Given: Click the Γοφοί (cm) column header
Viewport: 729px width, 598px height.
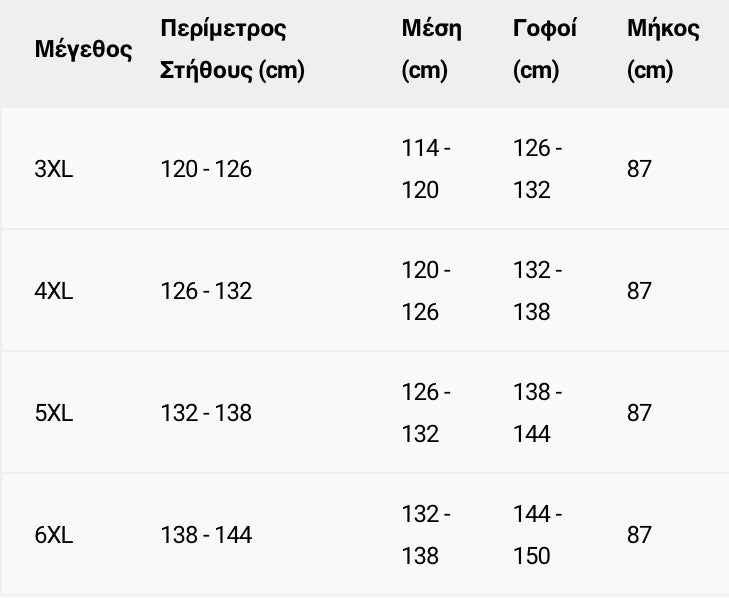Looking at the screenshot, I should tap(544, 49).
